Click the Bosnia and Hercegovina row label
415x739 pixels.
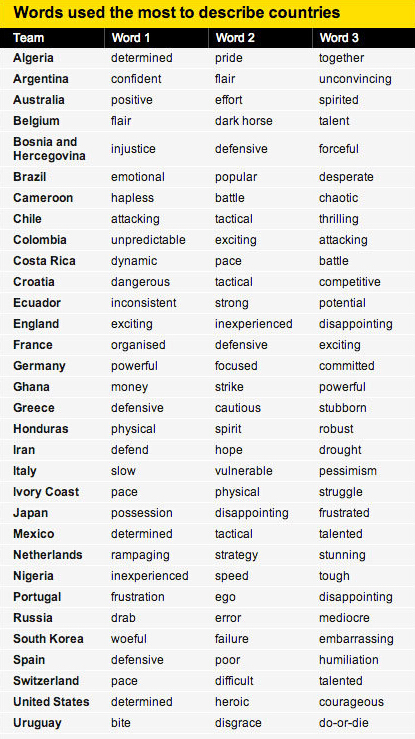[49, 149]
